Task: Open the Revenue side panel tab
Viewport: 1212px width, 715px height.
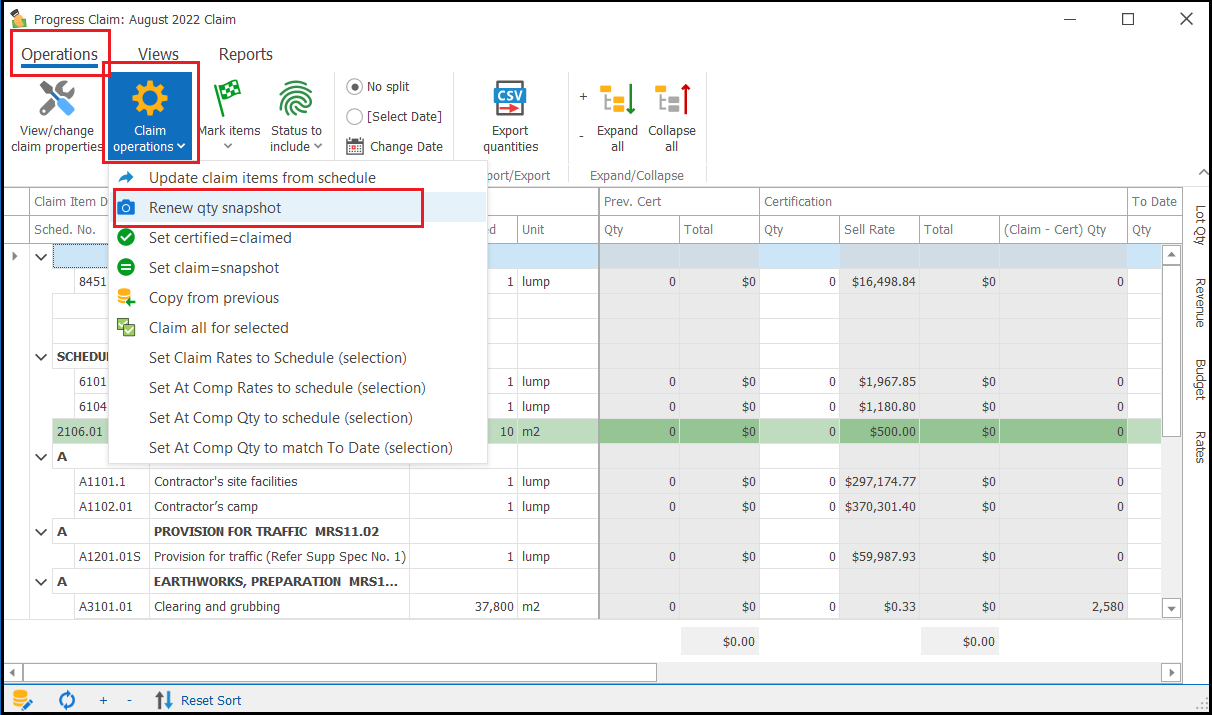Action: [1199, 303]
